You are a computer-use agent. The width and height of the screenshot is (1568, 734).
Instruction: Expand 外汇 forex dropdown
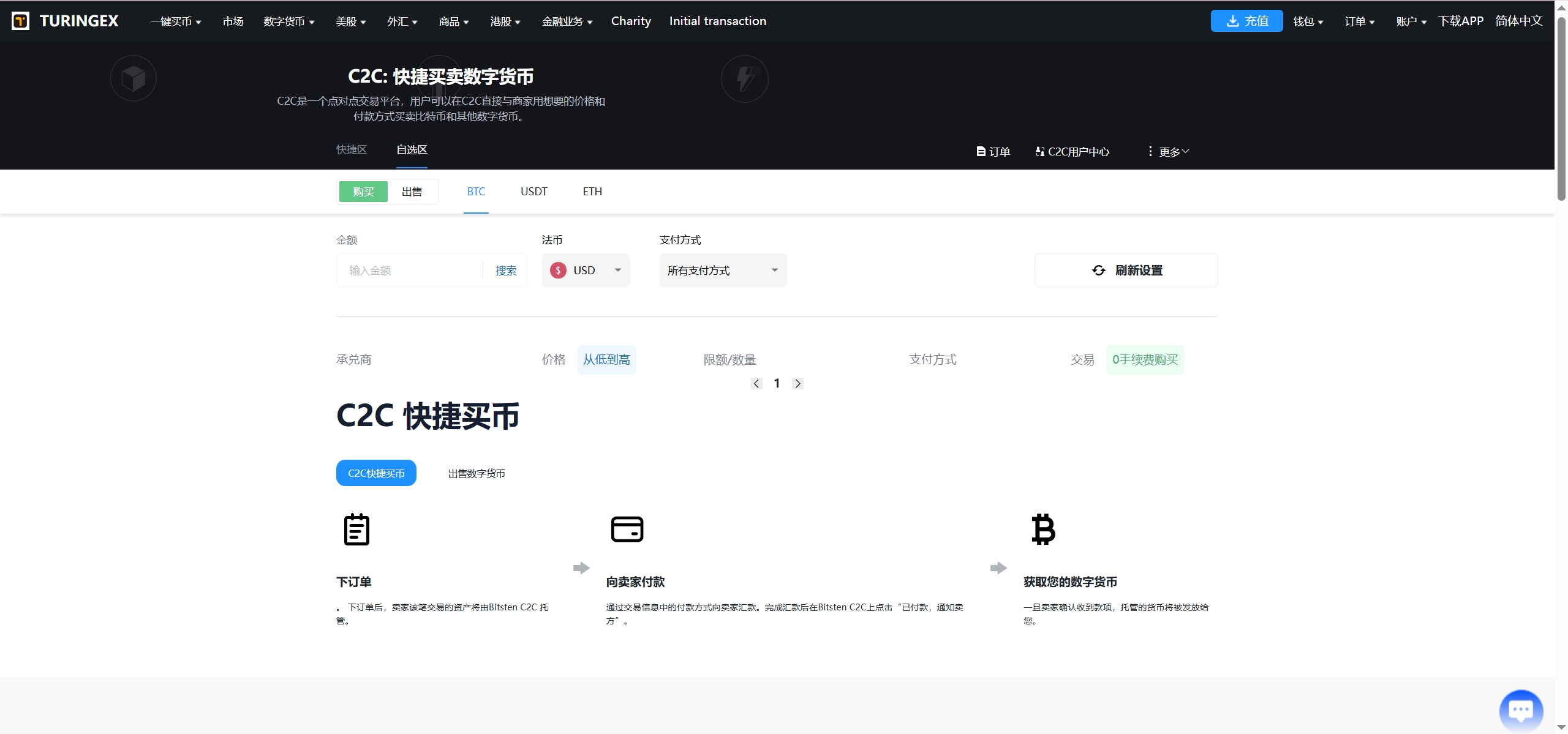pyautogui.click(x=402, y=21)
